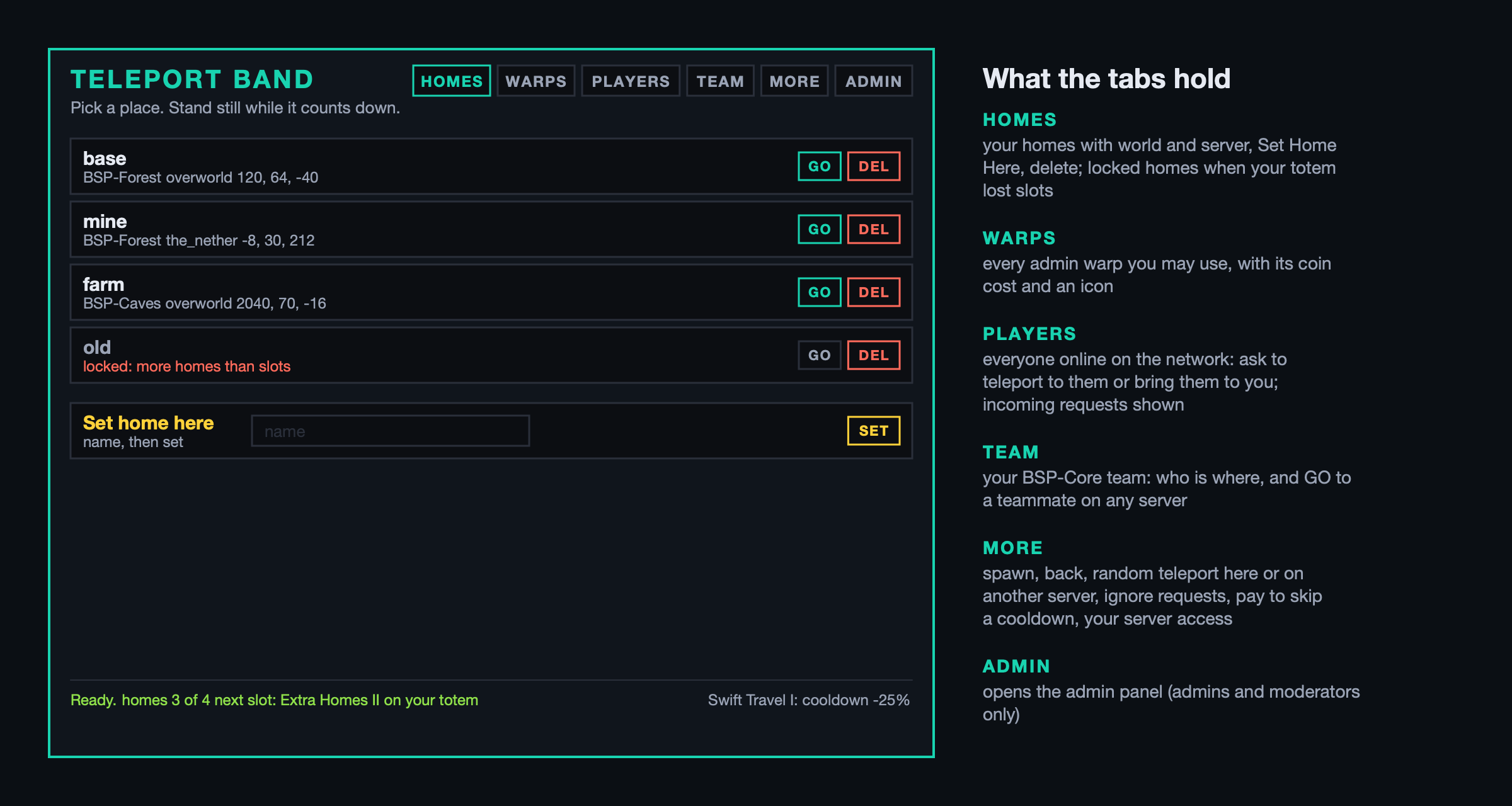
Task: Click the 'What the tabs hold' heading
Action: pos(1106,79)
